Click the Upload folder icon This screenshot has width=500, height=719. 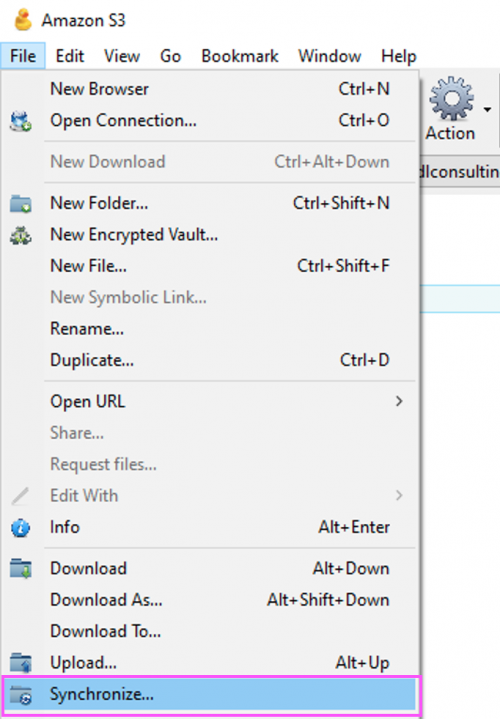click(21, 663)
